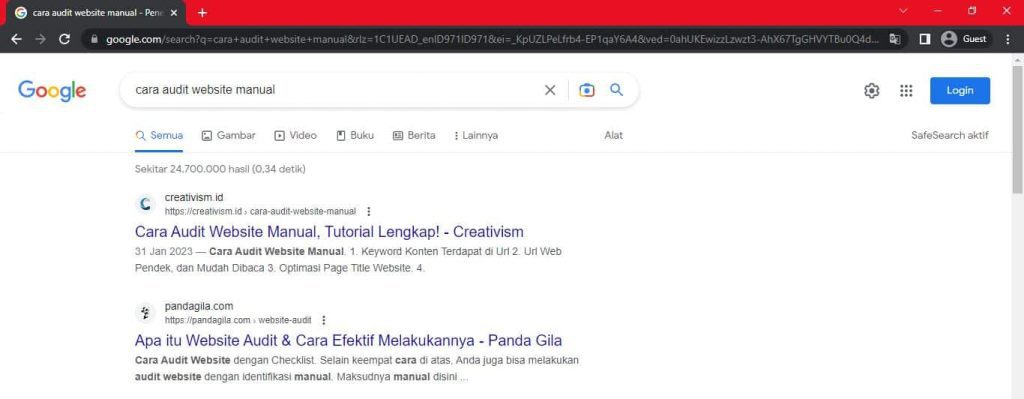Switch to the Buku tab
1024x399 pixels.
(x=355, y=136)
